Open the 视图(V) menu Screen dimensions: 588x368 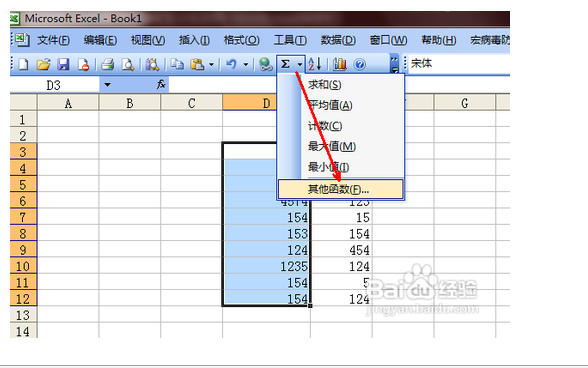(148, 40)
